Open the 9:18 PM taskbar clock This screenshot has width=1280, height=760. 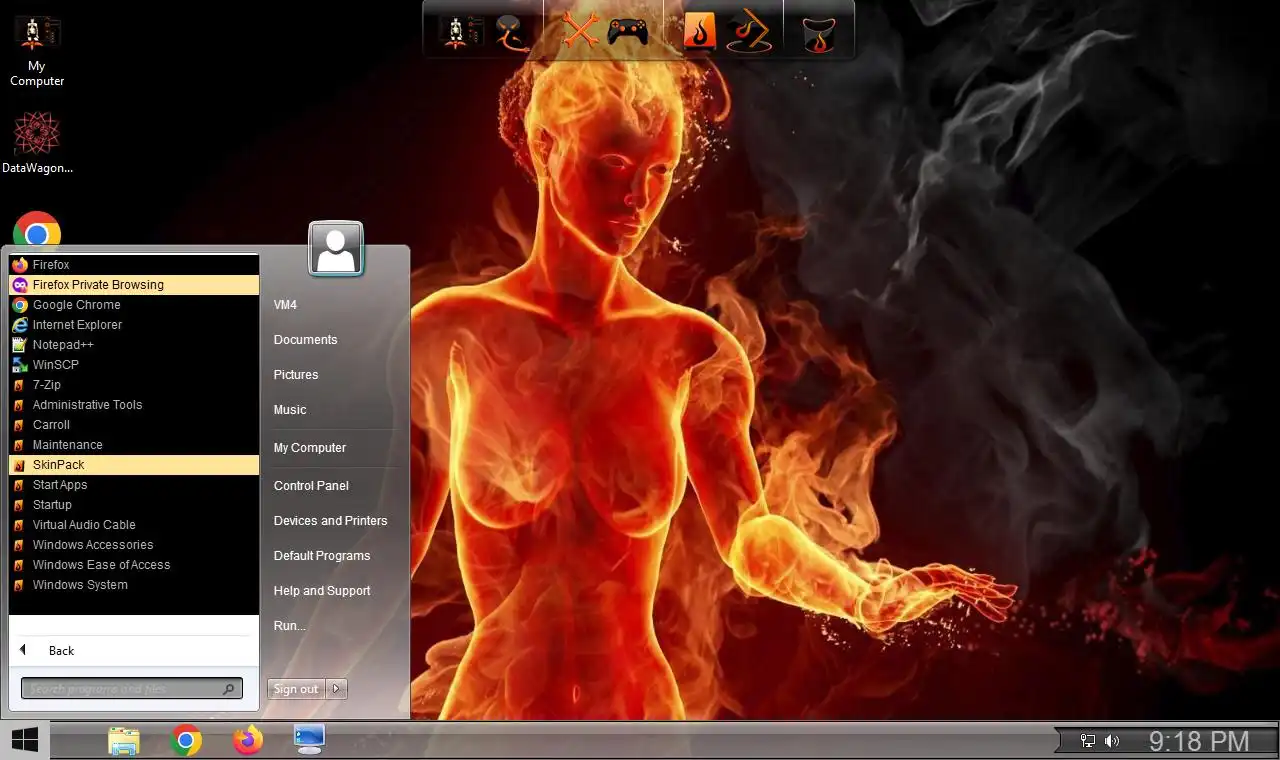[x=1199, y=741]
